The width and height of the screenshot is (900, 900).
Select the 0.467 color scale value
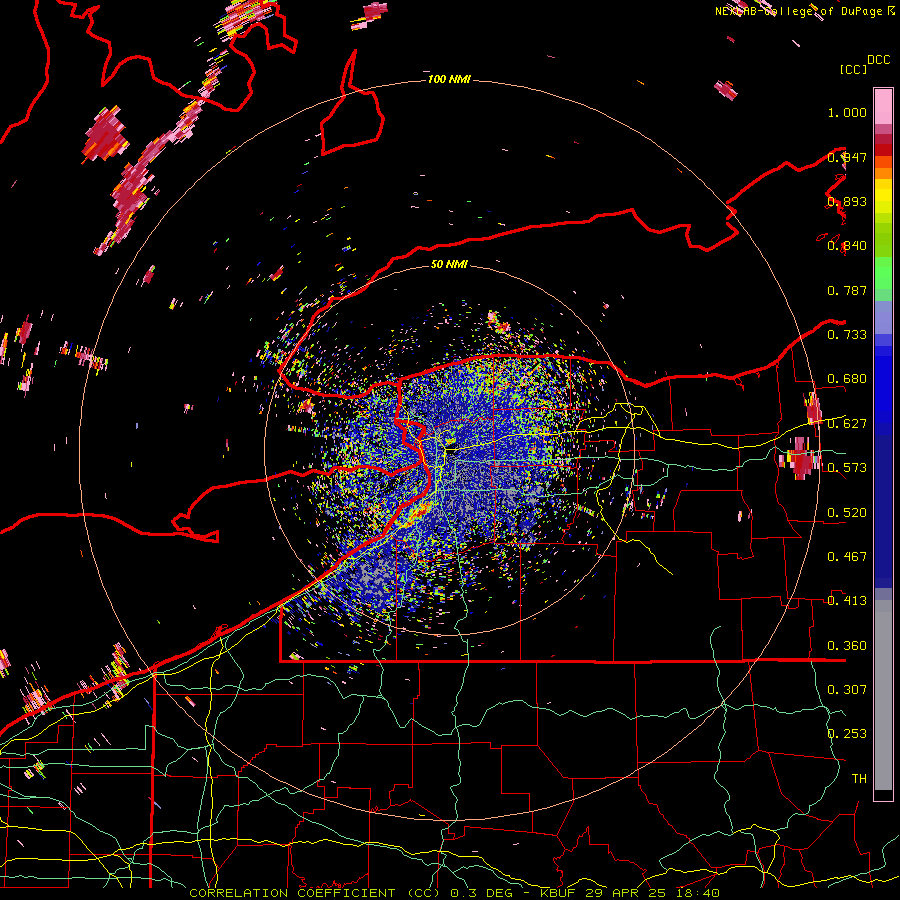847,557
